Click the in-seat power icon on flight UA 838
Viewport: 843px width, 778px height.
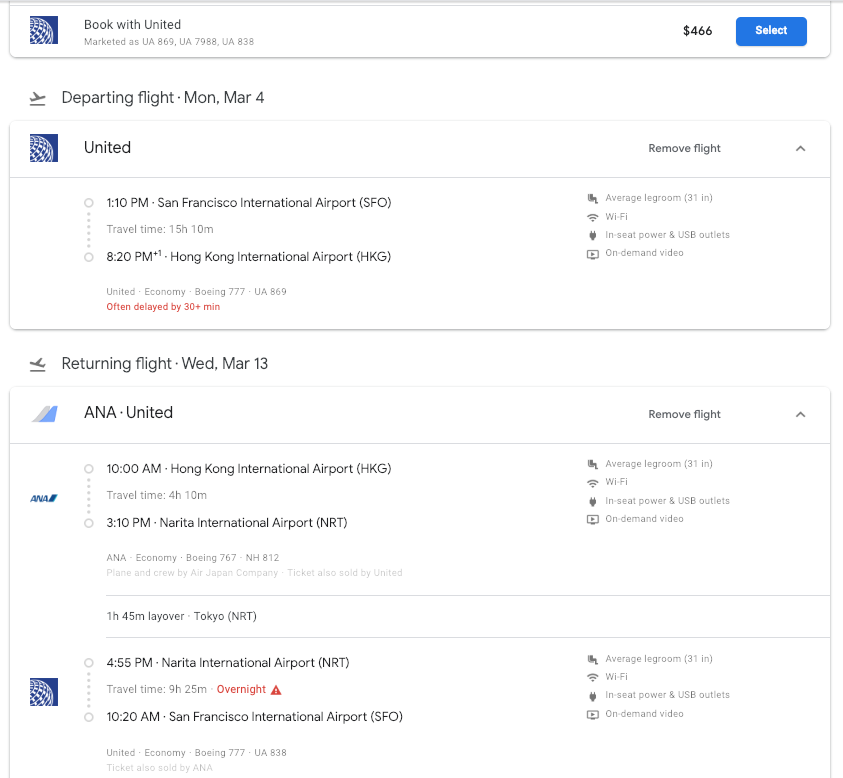pos(593,695)
